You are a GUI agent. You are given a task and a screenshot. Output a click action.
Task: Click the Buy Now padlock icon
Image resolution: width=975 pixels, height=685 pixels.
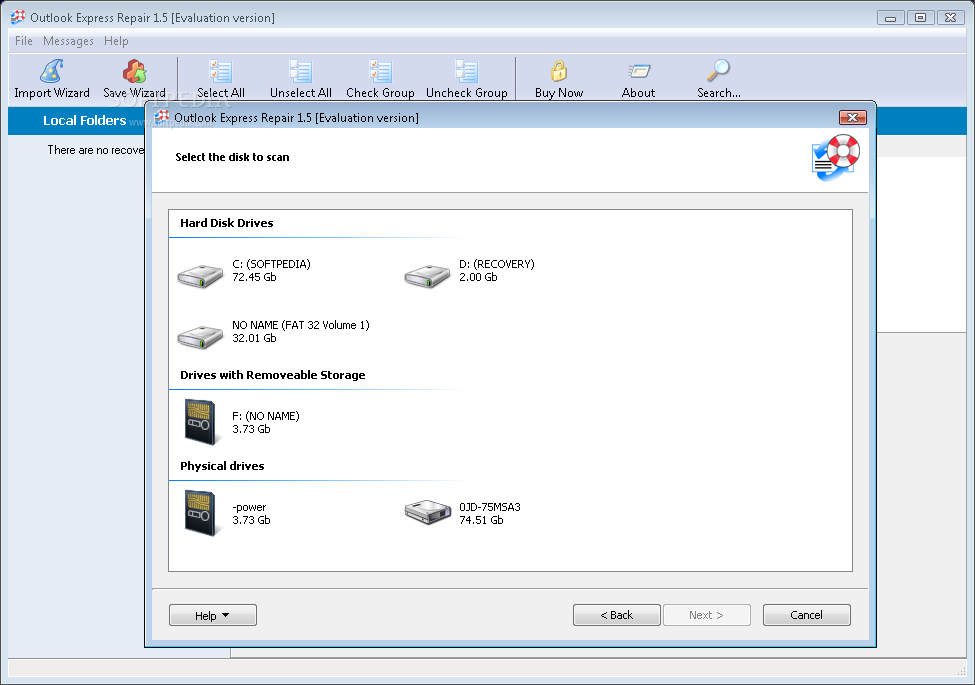[559, 71]
